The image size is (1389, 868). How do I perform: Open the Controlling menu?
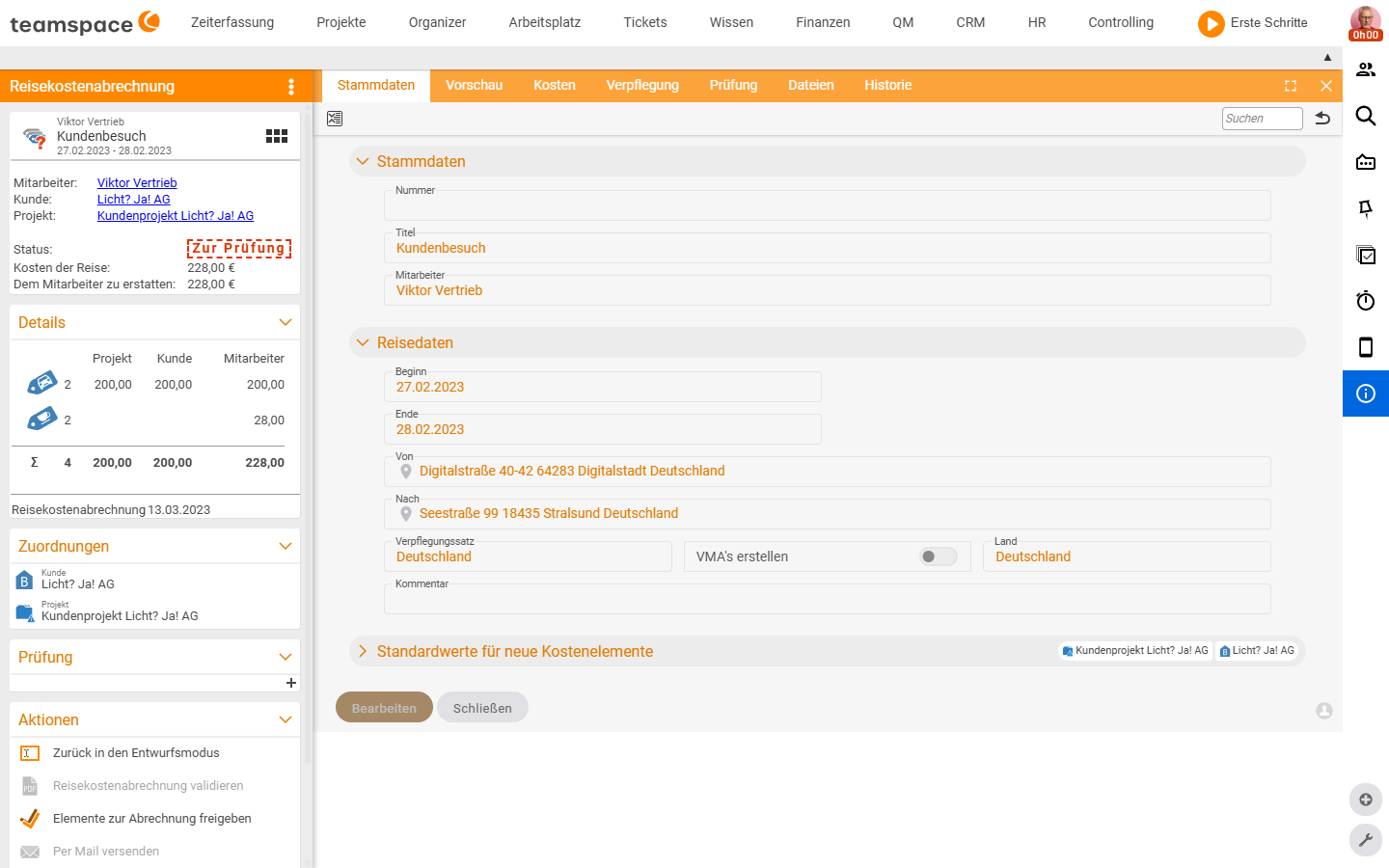tap(1121, 23)
